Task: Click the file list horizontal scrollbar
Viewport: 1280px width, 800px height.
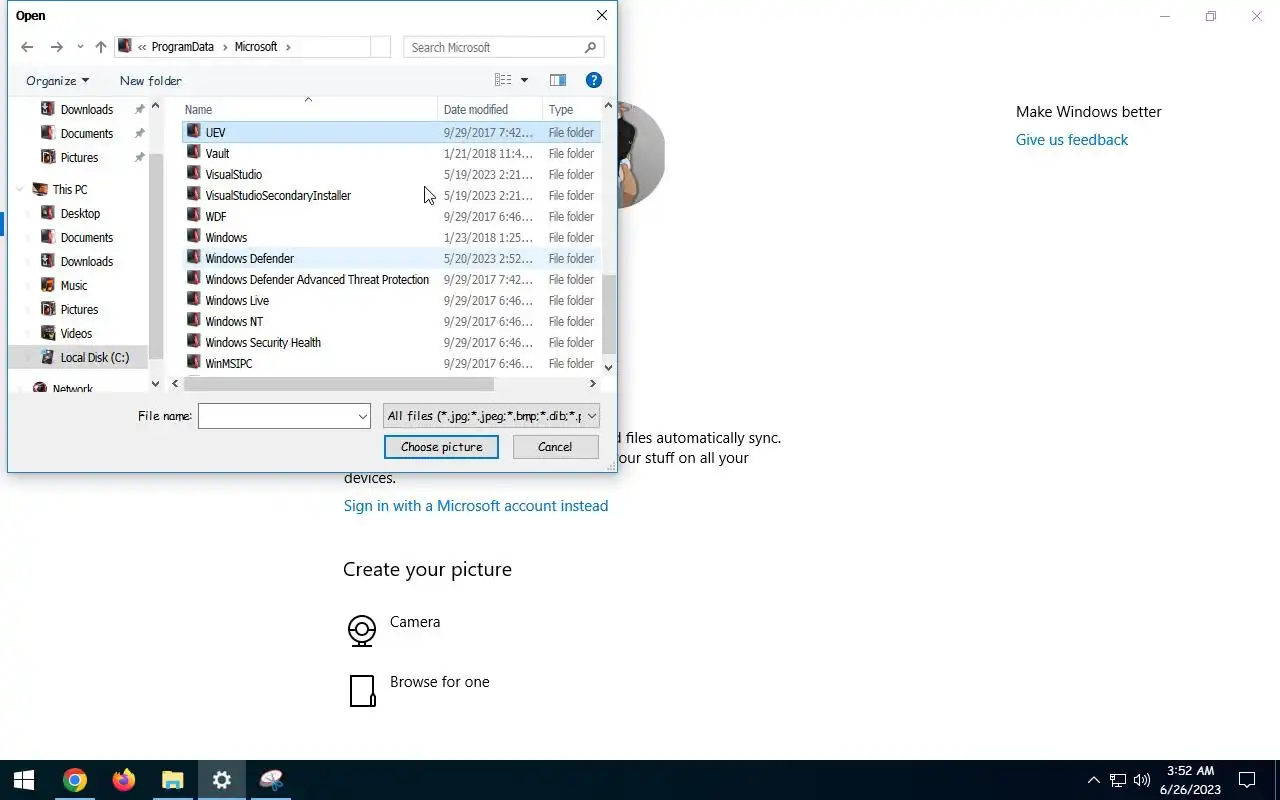Action: 339,384
